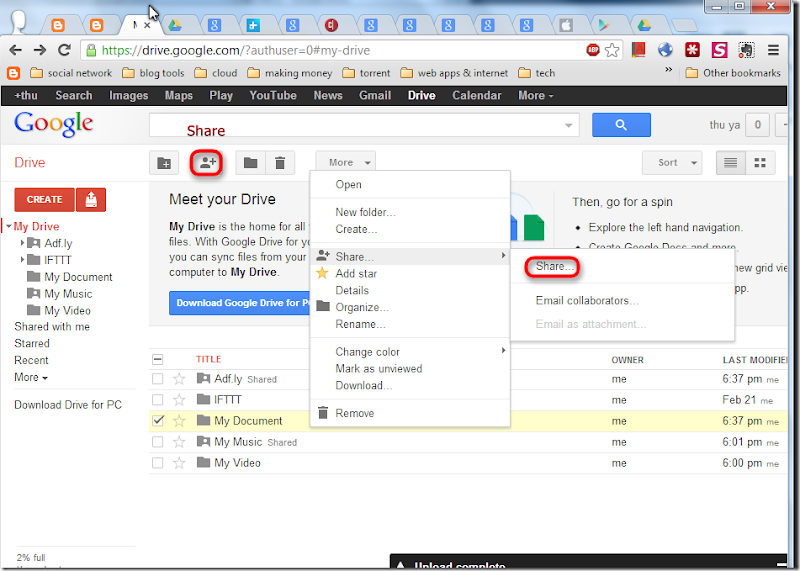Check the IFTTT row checkbox

[x=158, y=400]
